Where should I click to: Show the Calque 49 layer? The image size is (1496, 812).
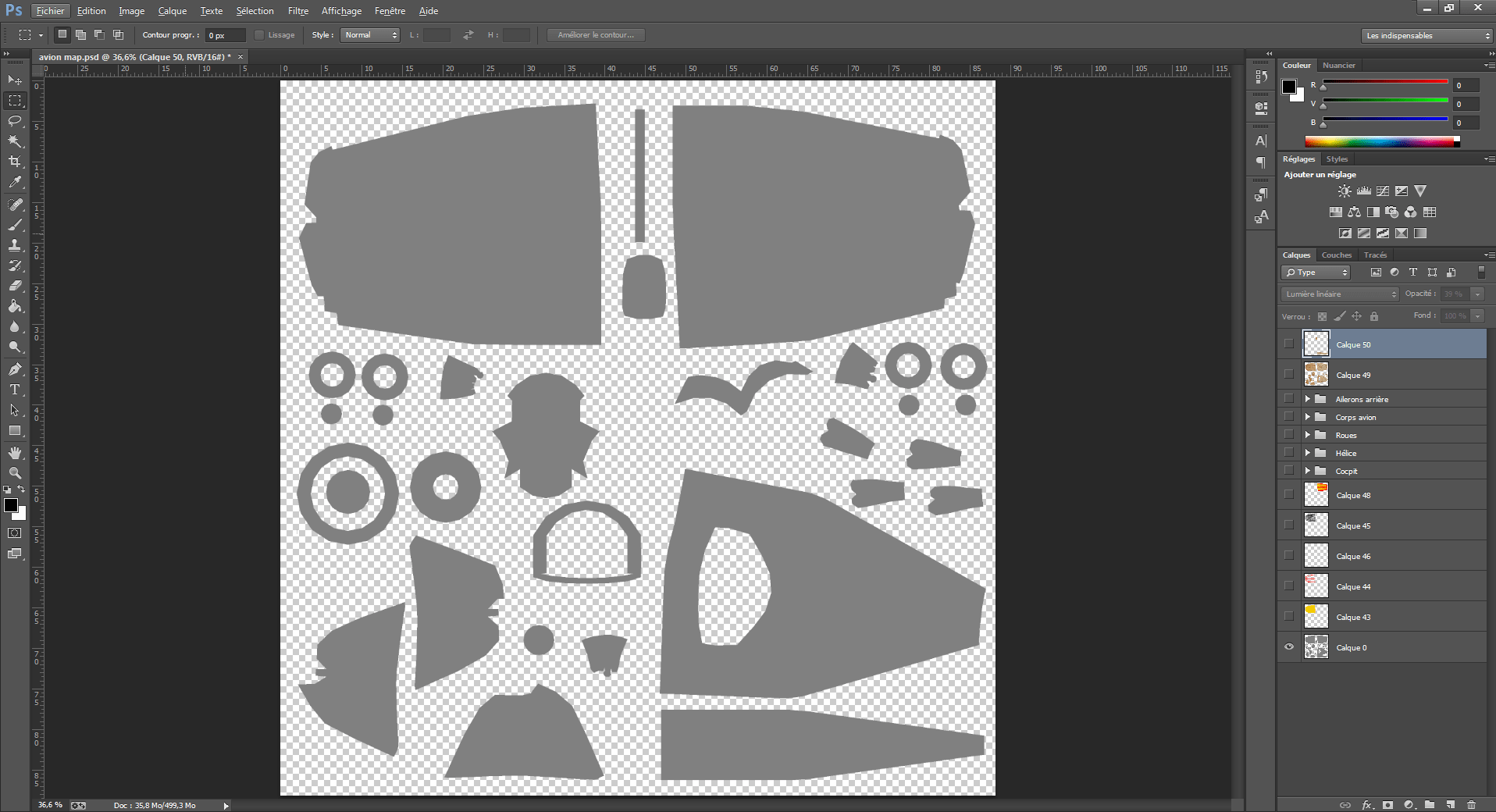click(1289, 375)
